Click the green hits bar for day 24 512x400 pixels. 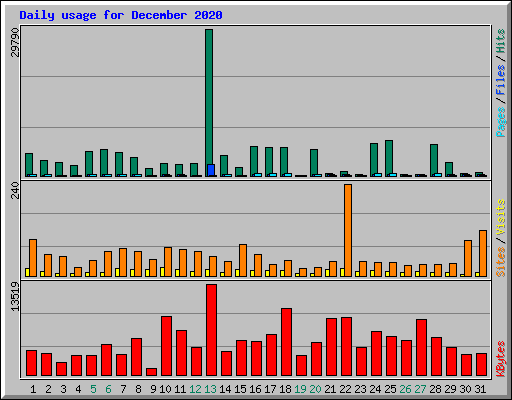point(374,159)
